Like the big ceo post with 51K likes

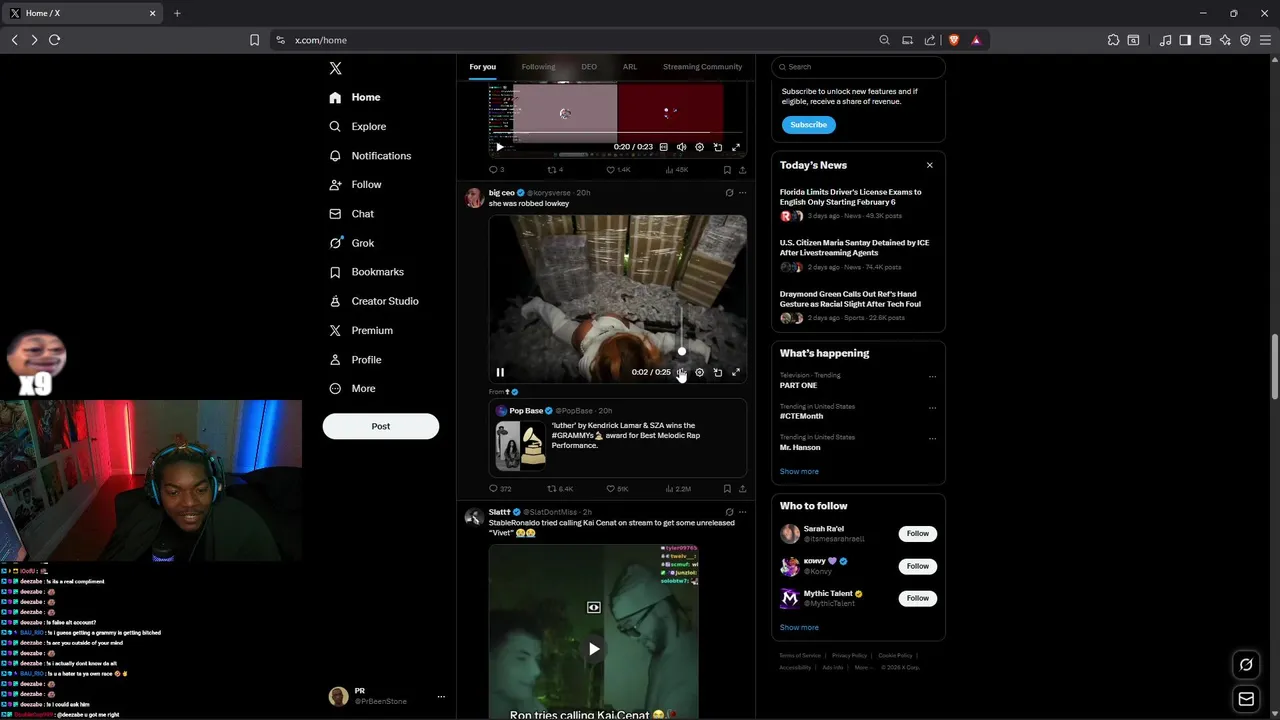pos(617,489)
